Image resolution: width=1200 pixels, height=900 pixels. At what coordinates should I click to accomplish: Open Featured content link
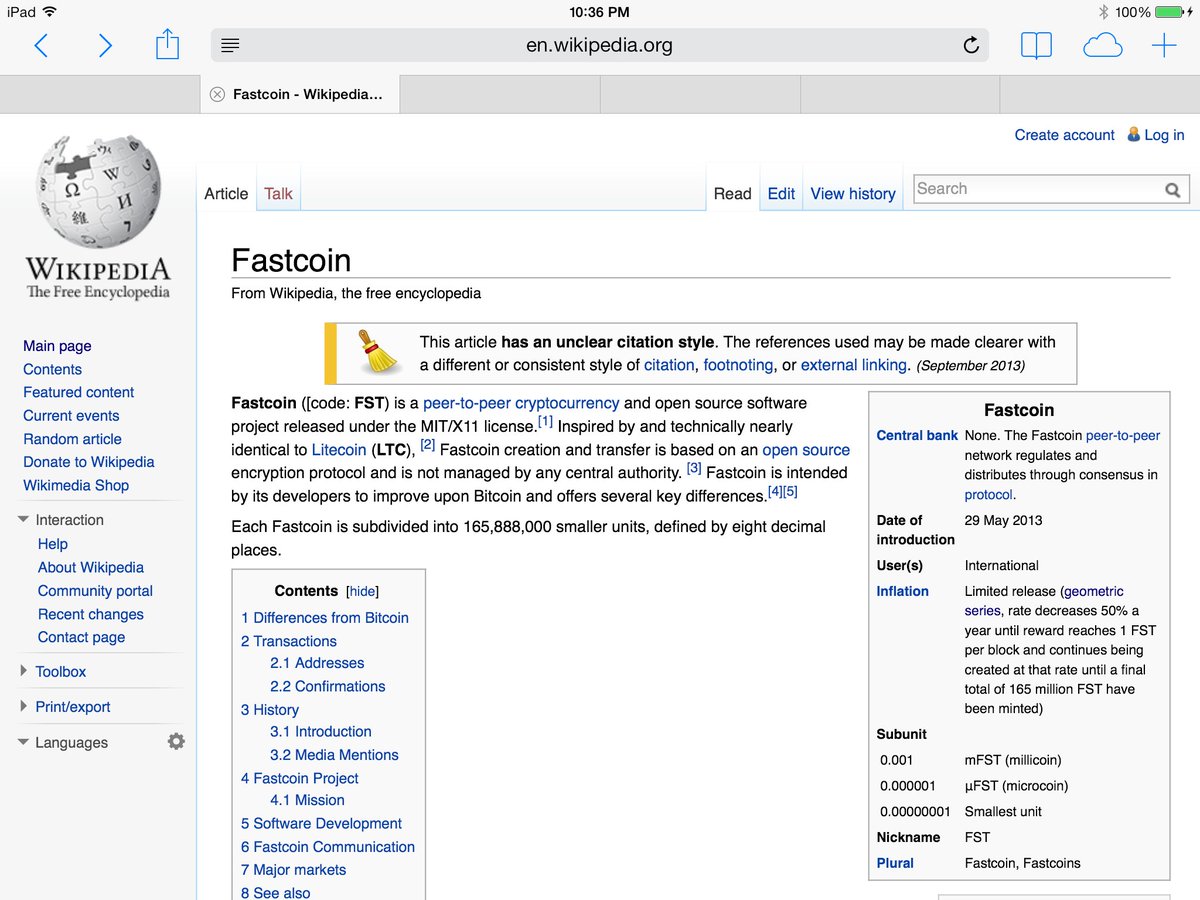point(78,392)
